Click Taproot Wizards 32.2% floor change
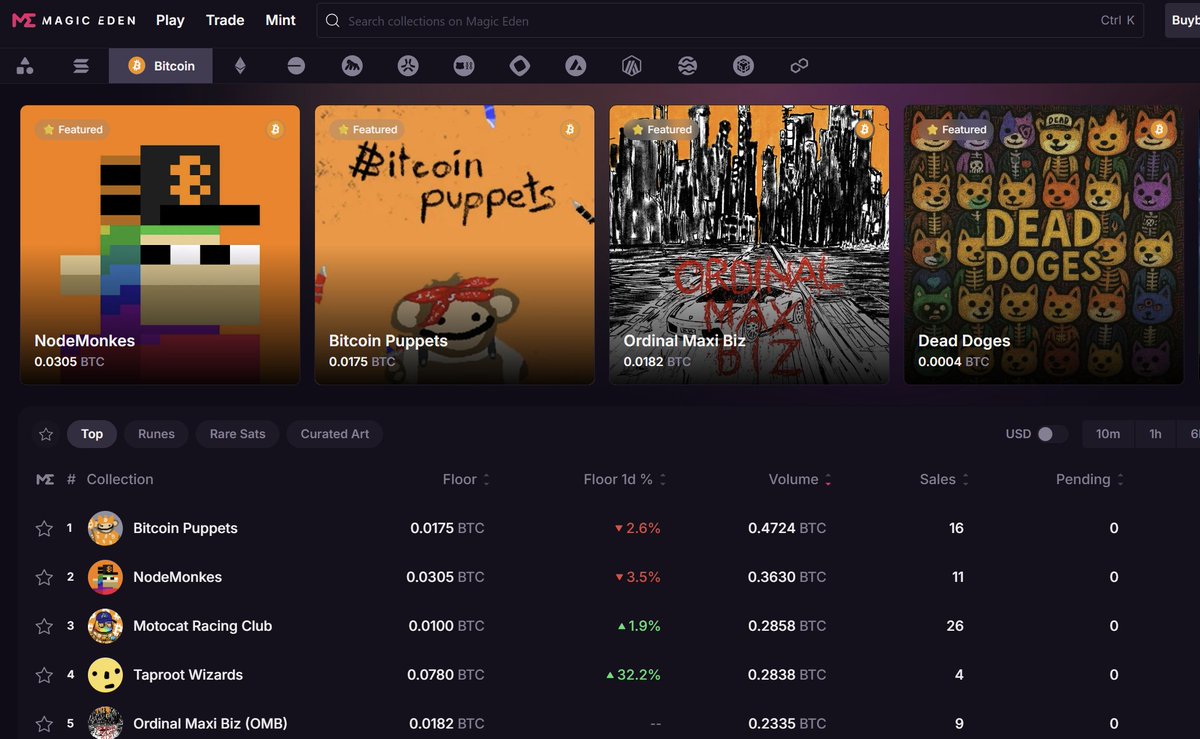 (x=633, y=675)
